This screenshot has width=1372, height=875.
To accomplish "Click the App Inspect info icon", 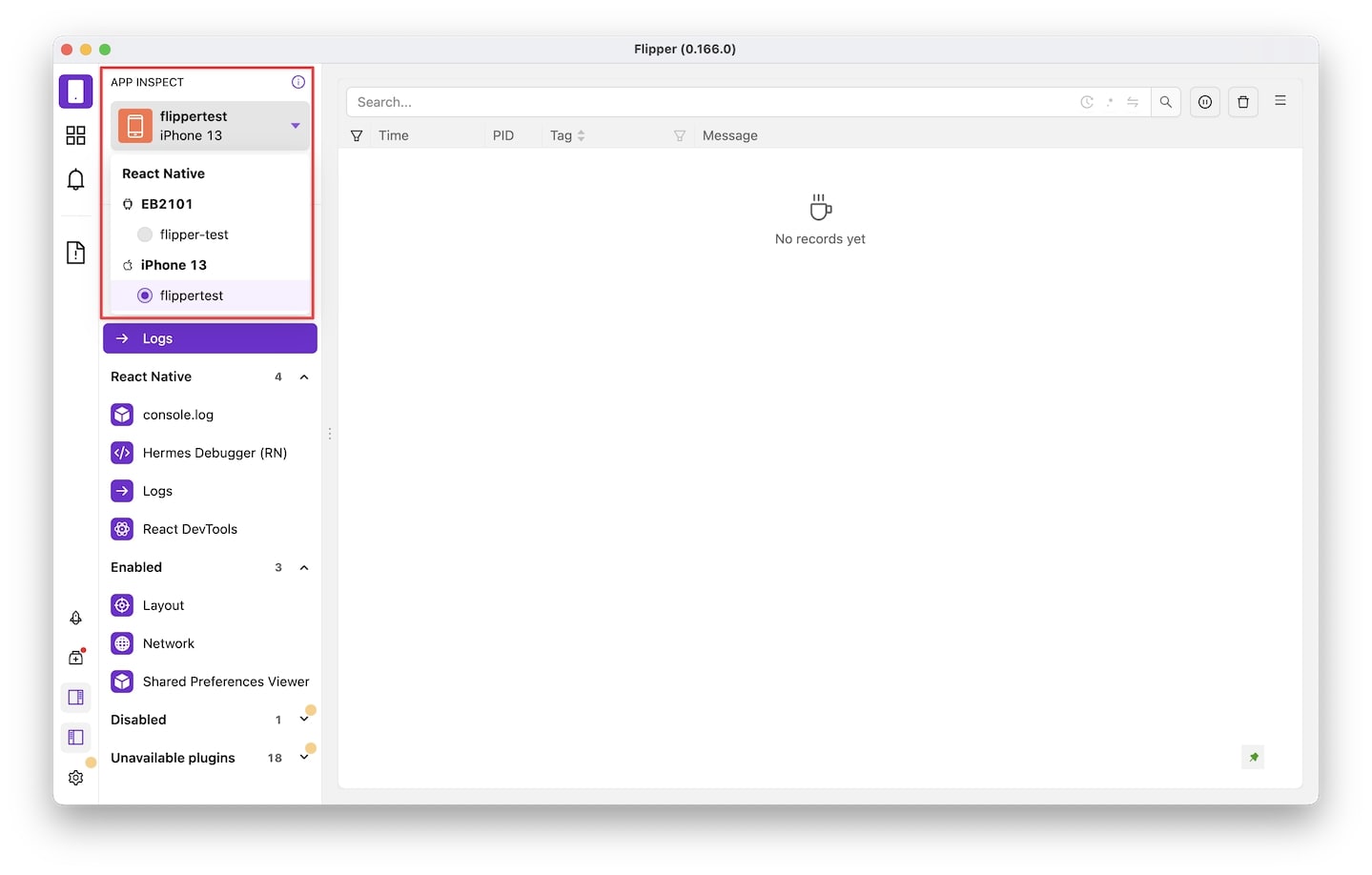I will pos(298,82).
